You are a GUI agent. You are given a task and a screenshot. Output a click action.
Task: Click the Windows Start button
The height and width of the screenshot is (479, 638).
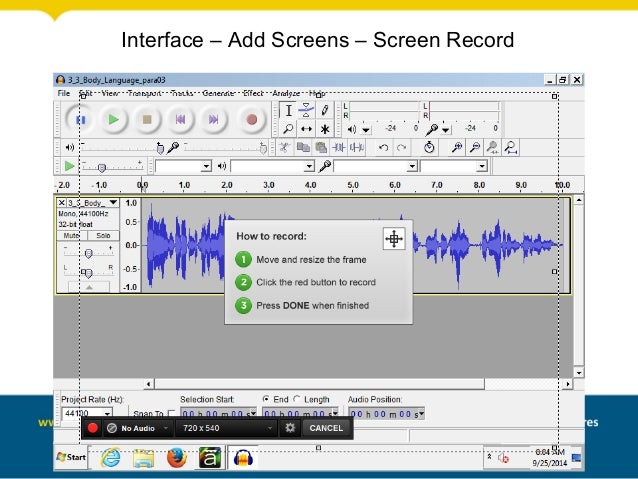click(71, 457)
